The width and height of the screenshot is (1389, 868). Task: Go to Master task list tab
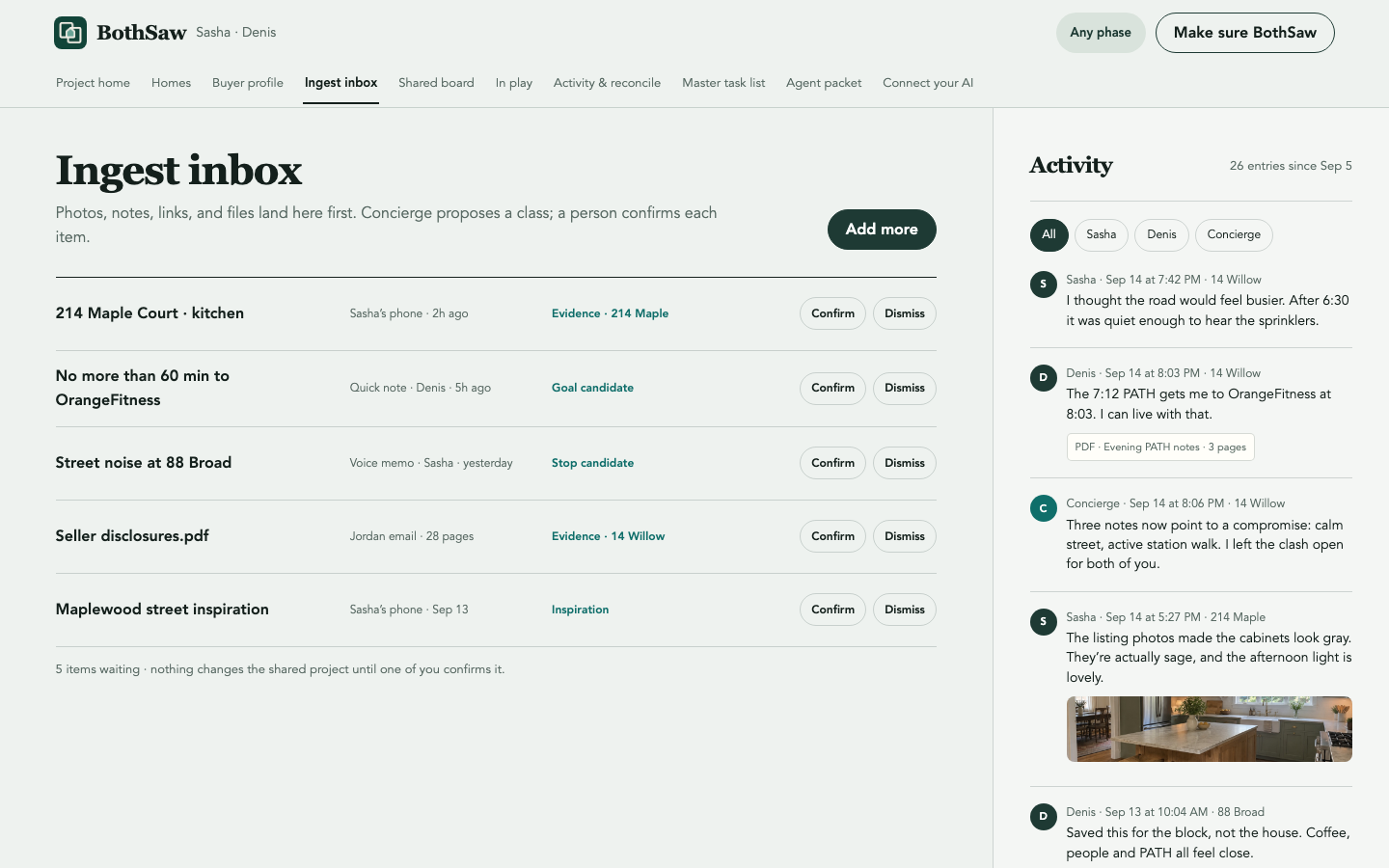tap(723, 83)
